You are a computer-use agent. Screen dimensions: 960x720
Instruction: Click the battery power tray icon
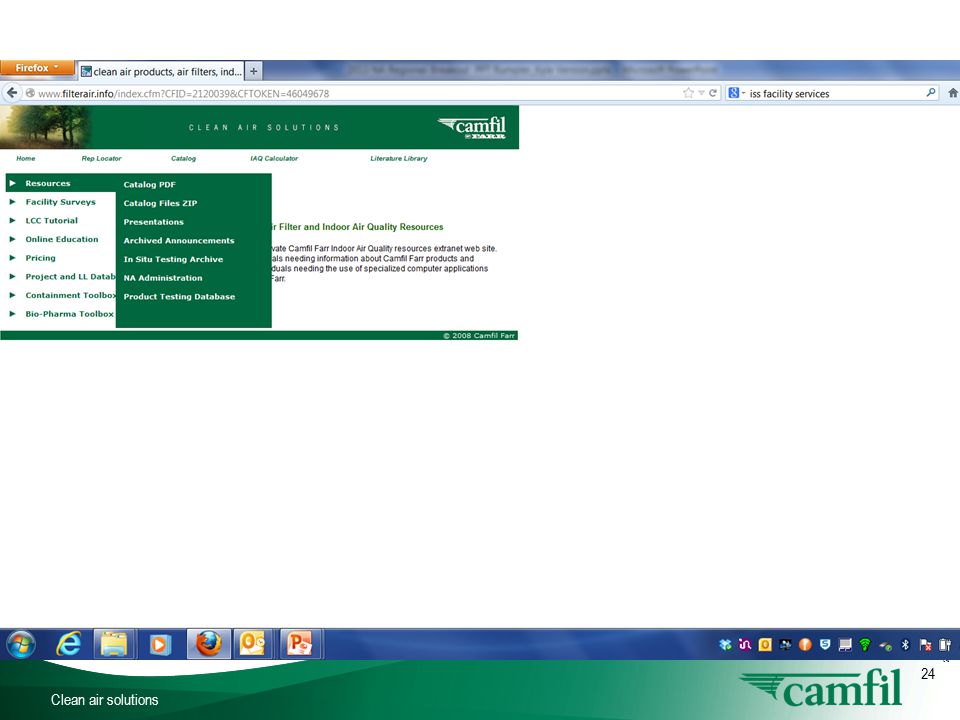click(x=945, y=644)
